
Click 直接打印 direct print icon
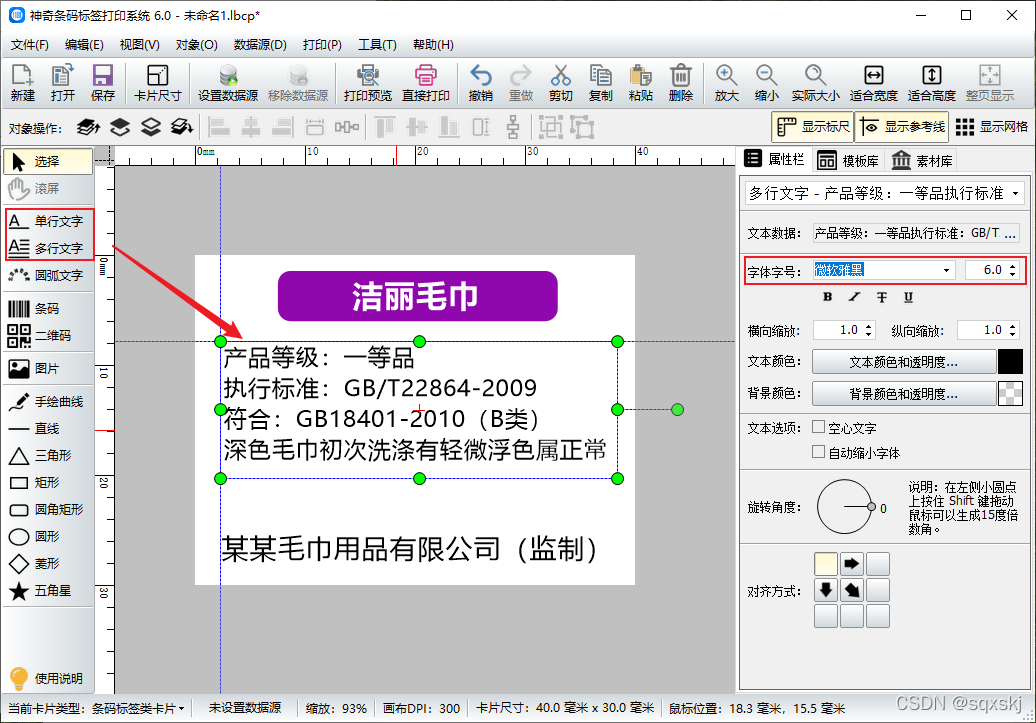click(x=426, y=83)
